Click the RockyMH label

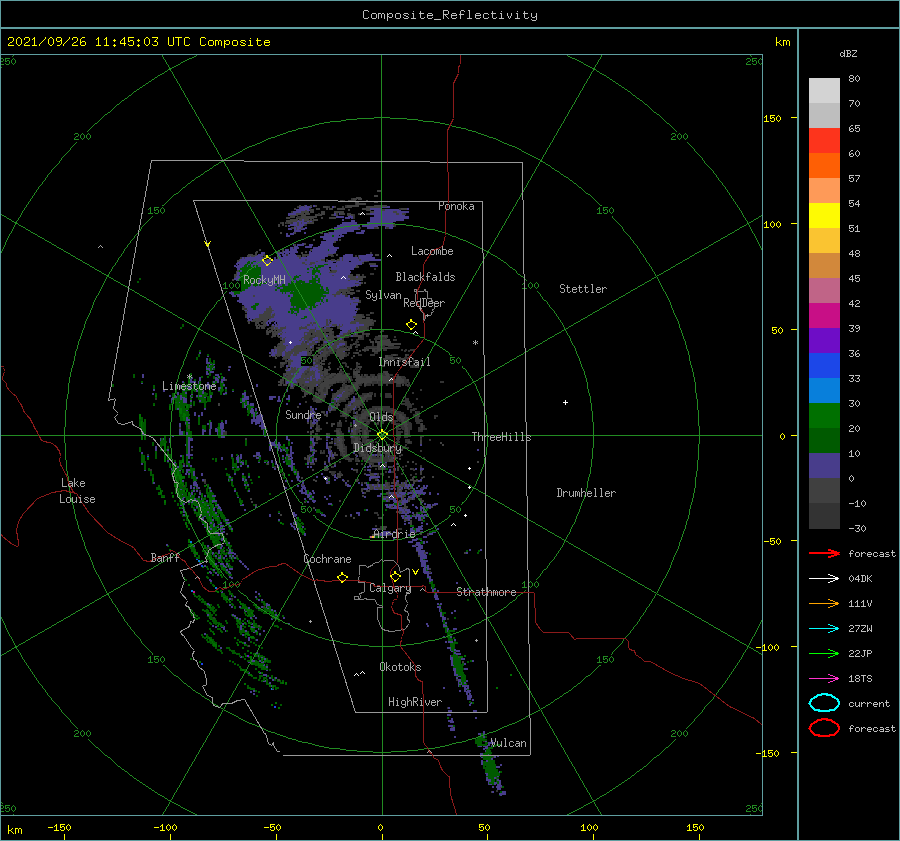pyautogui.click(x=264, y=280)
